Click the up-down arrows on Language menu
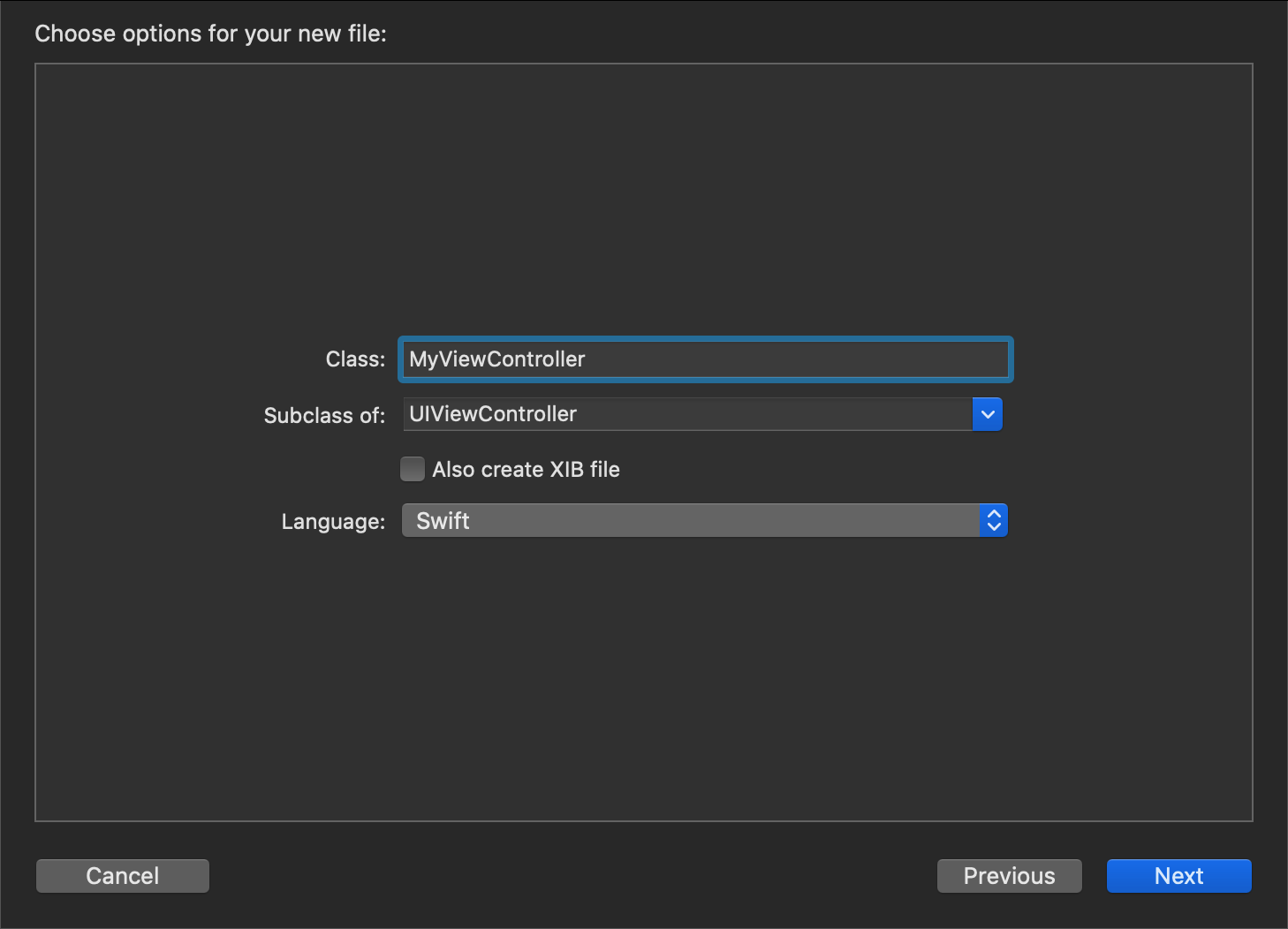The image size is (1288, 929). 994,520
